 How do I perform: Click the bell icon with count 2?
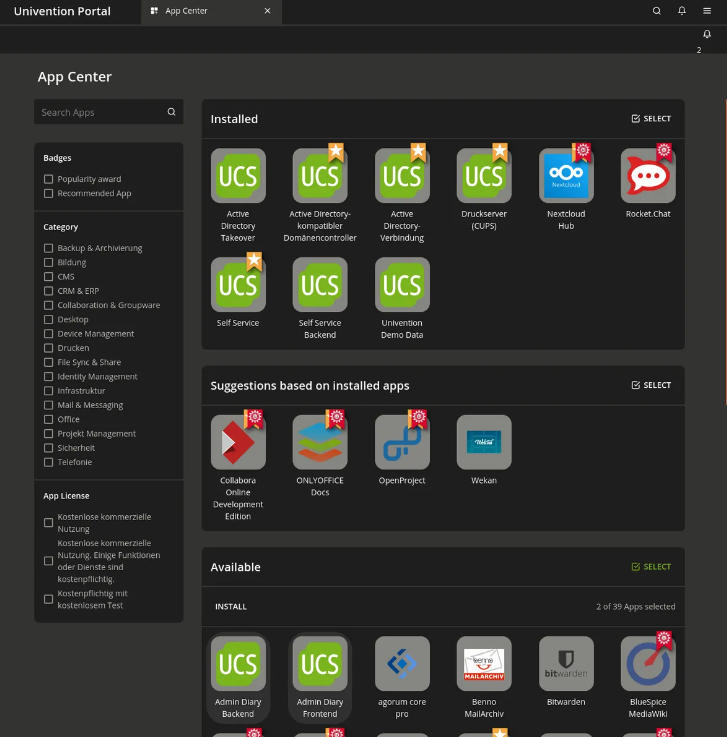(x=706, y=34)
